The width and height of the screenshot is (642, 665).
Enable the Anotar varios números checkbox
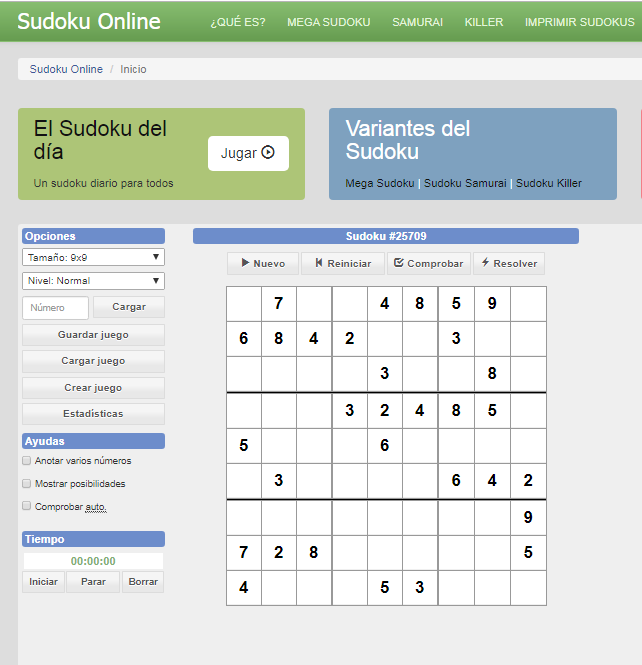[27, 461]
